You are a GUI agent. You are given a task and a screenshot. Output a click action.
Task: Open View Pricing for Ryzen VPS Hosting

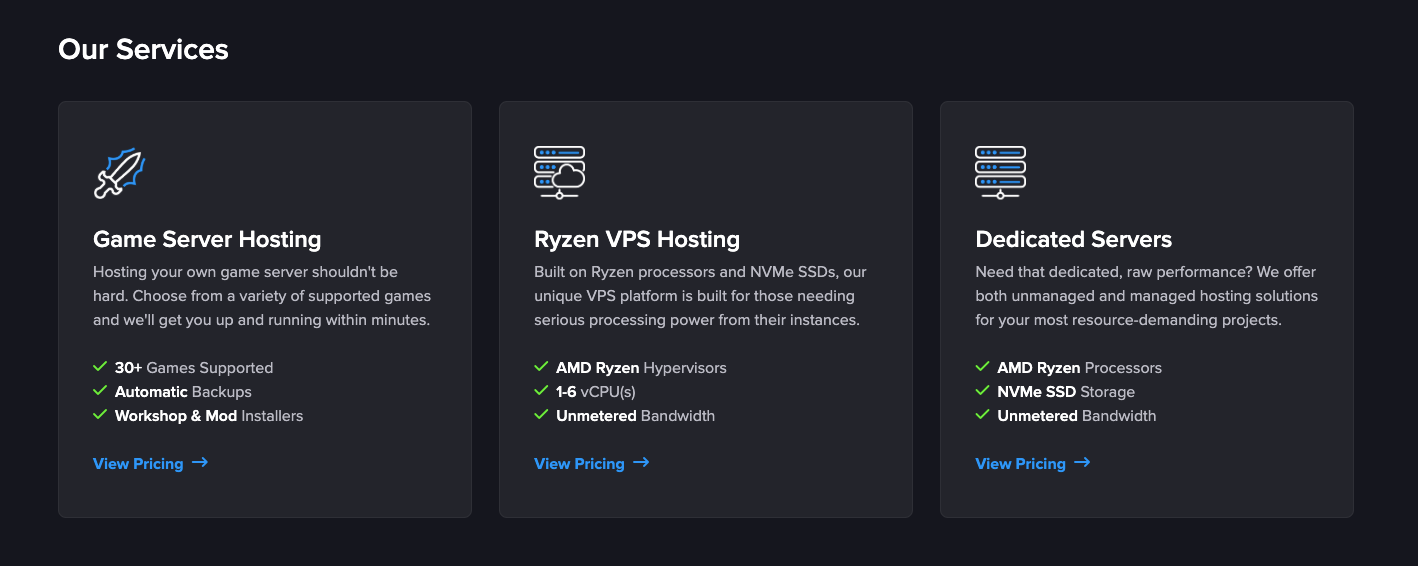point(579,464)
